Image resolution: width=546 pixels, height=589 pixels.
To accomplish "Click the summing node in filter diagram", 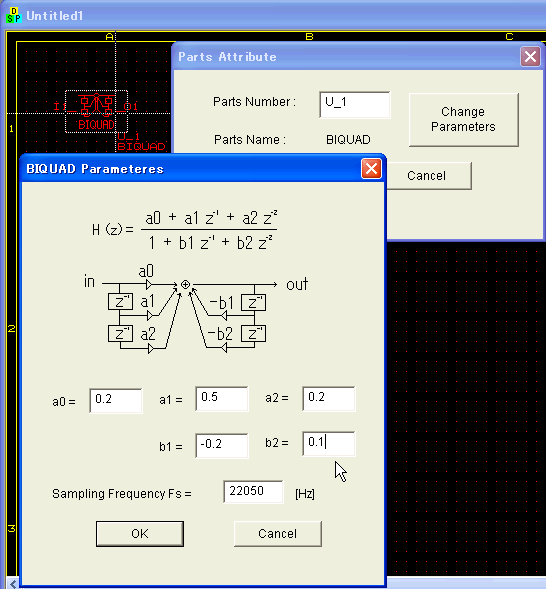I will (185, 285).
